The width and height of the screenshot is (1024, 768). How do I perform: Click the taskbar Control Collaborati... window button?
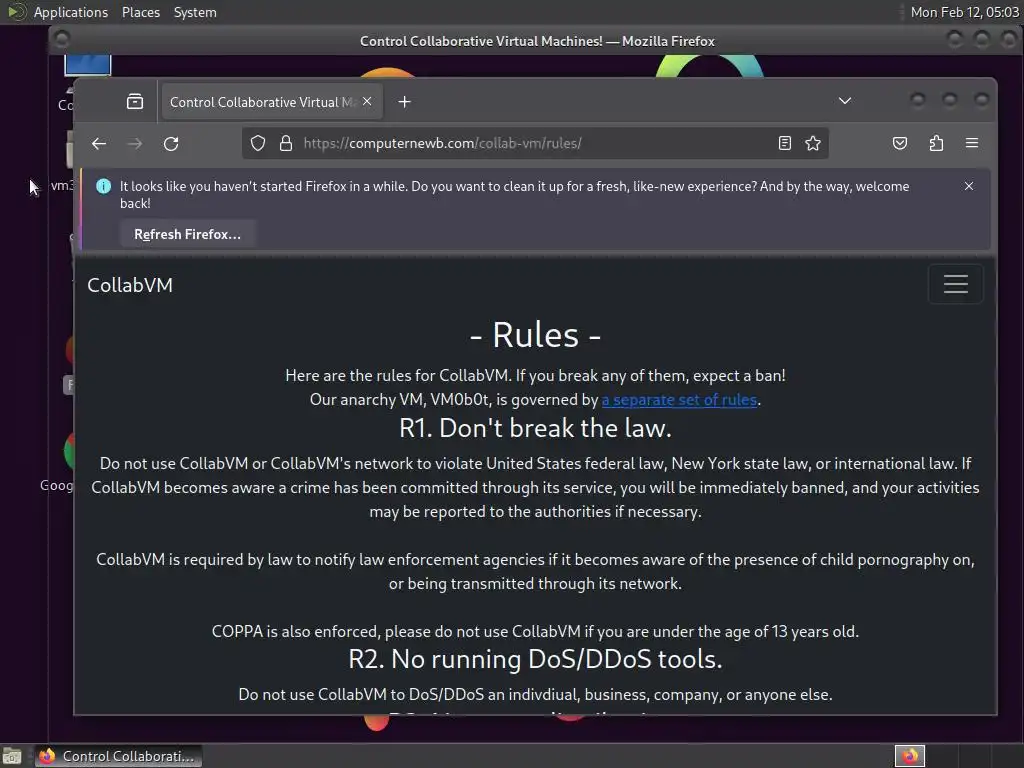coord(118,756)
